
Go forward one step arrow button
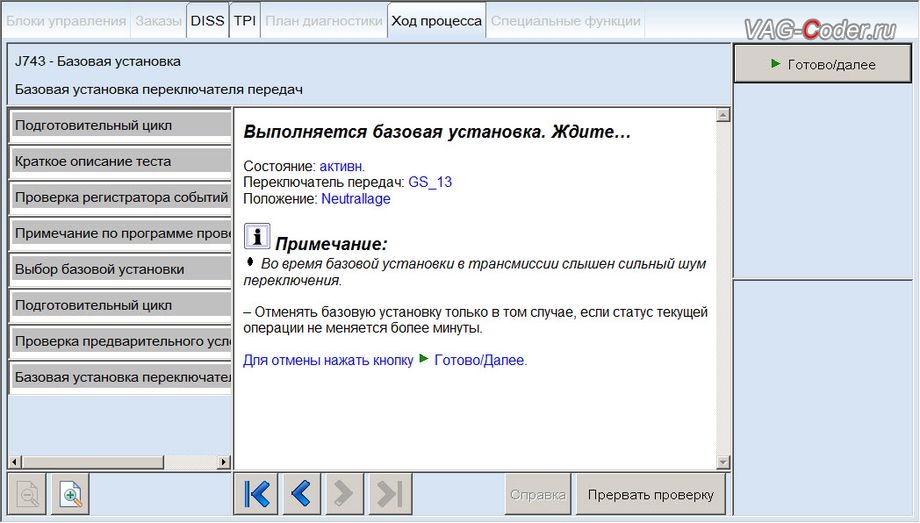[x=343, y=494]
